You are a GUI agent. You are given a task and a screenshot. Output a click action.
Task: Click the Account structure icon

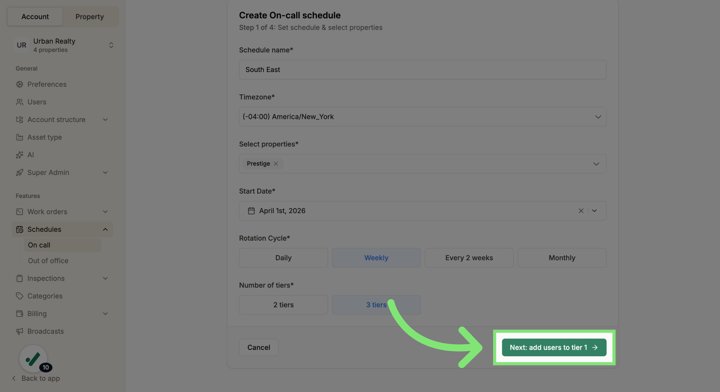click(x=19, y=119)
